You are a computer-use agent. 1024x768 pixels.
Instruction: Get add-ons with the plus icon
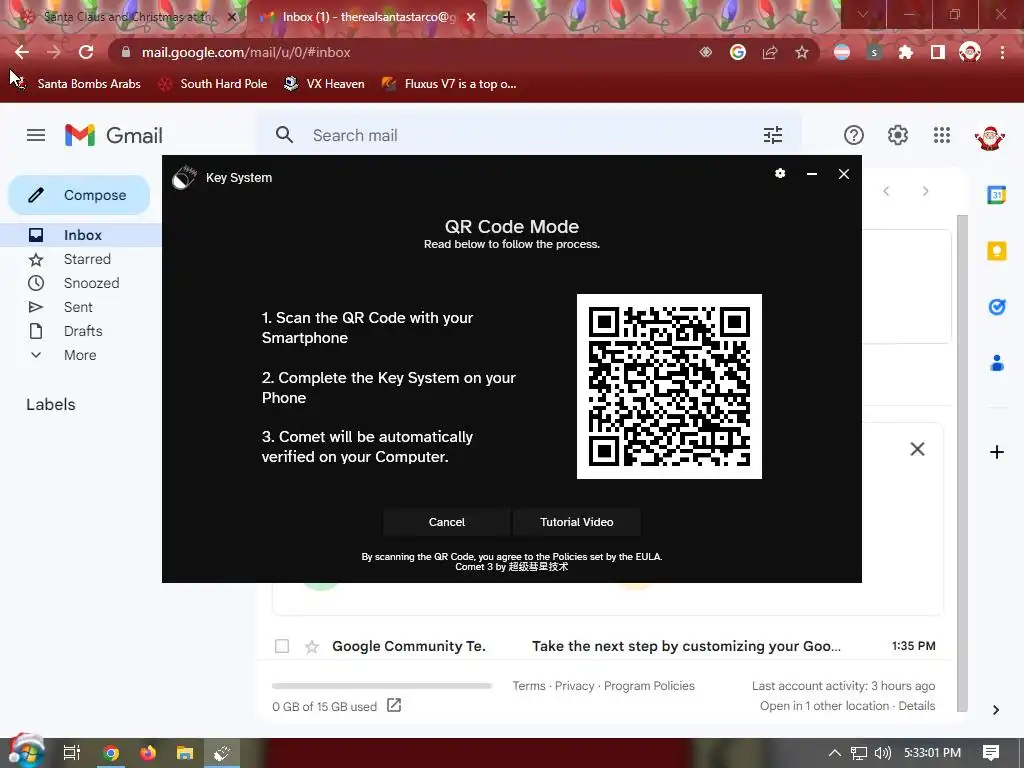[997, 452]
